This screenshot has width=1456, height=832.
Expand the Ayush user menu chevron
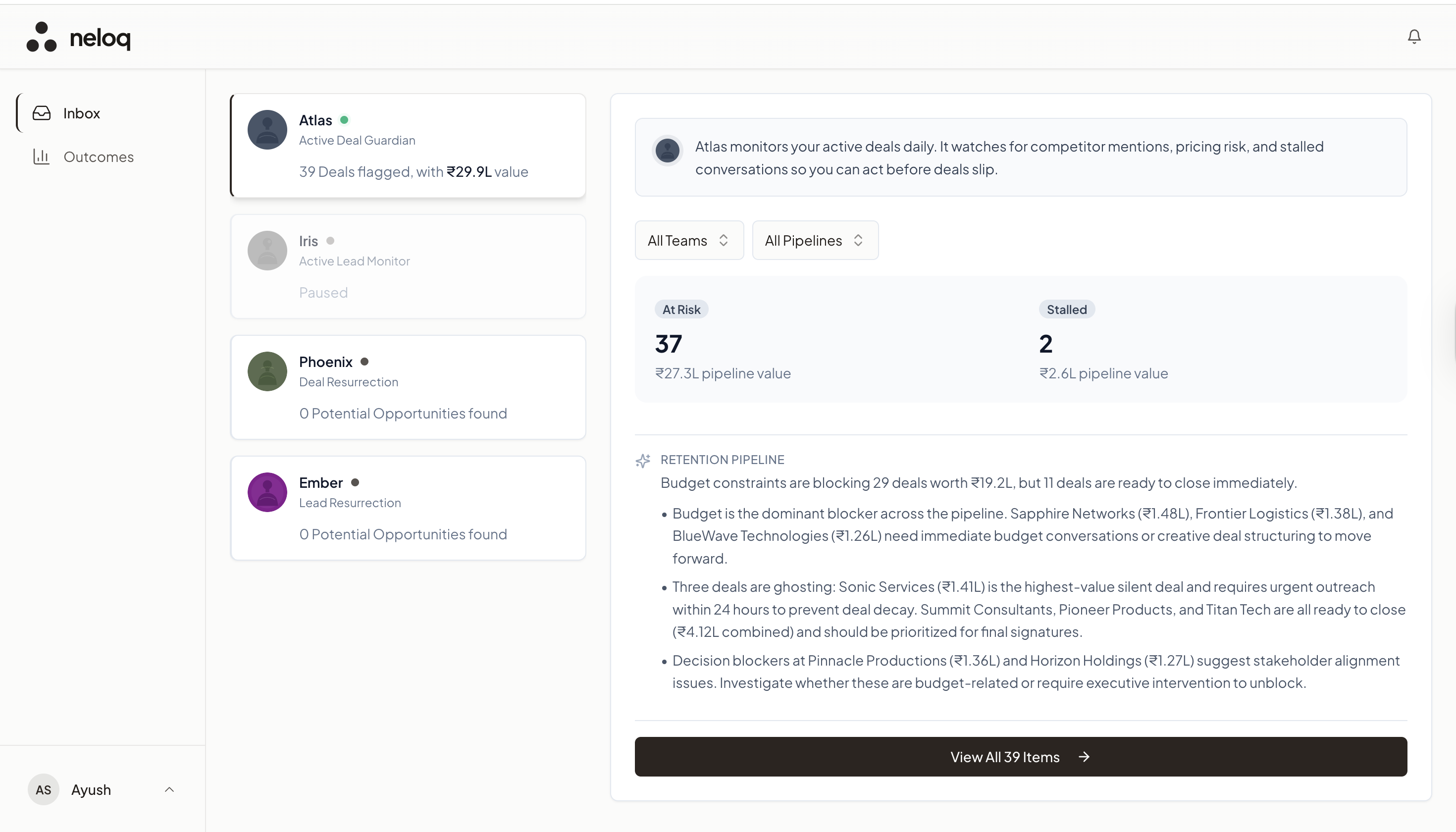[x=169, y=790]
